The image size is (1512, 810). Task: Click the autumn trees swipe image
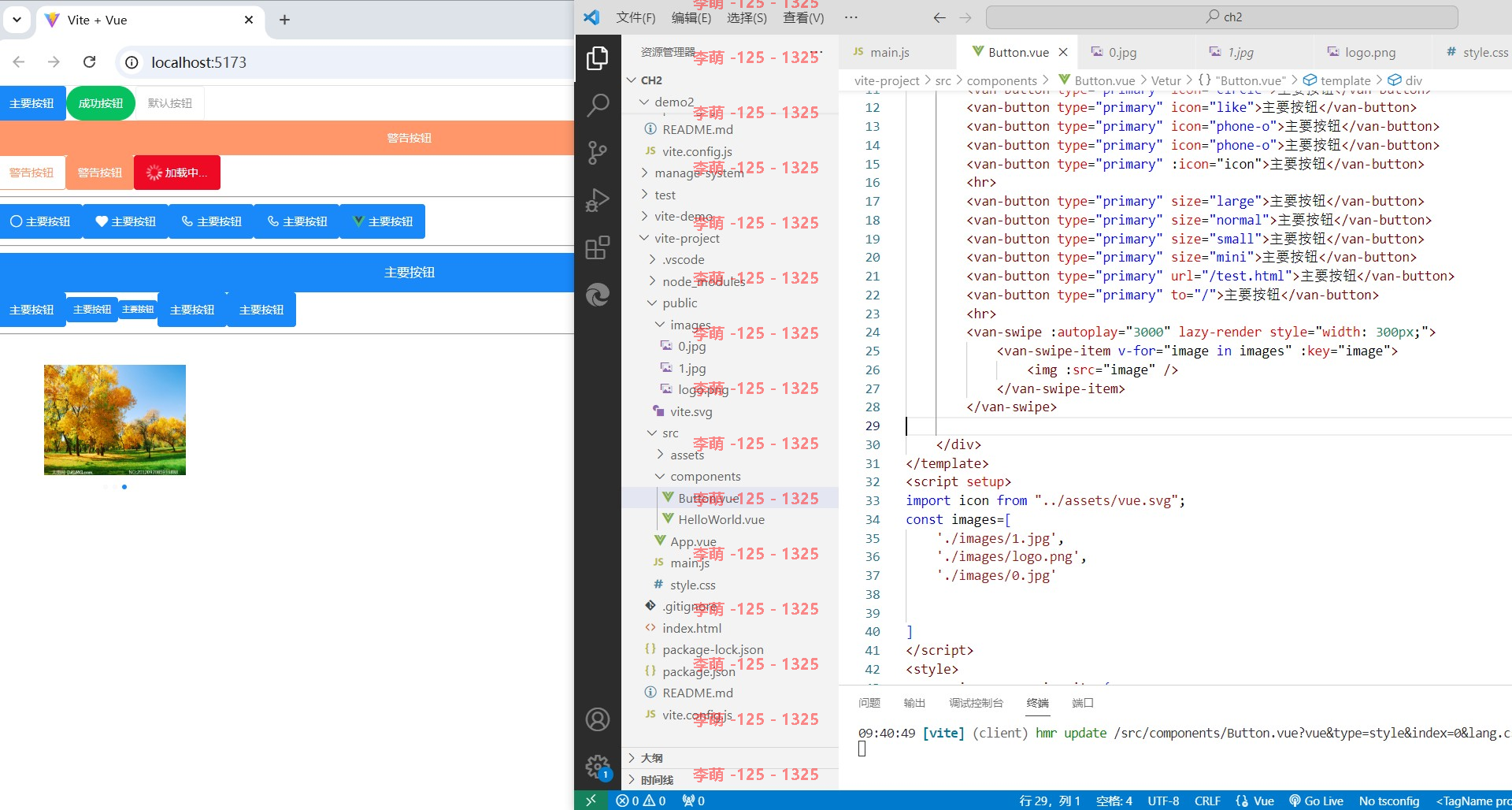click(115, 420)
